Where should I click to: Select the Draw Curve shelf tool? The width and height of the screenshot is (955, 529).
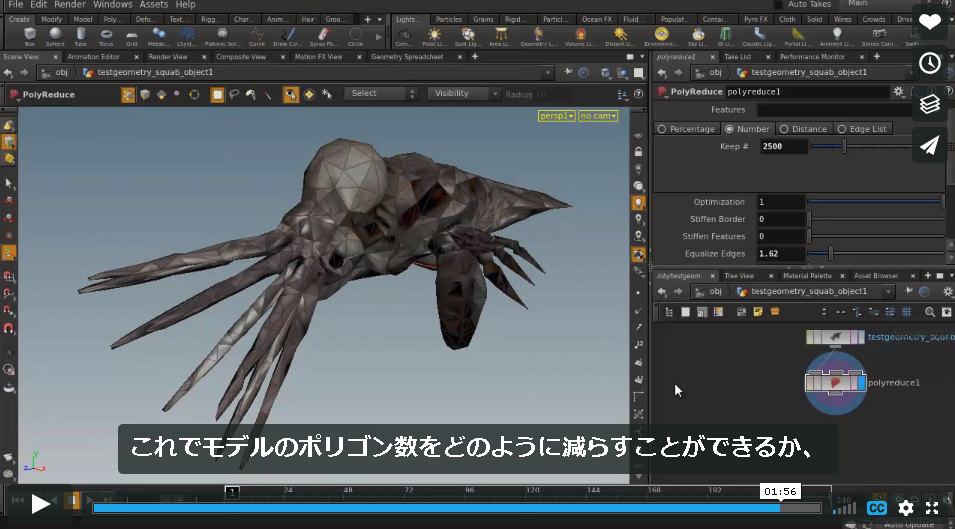click(287, 36)
